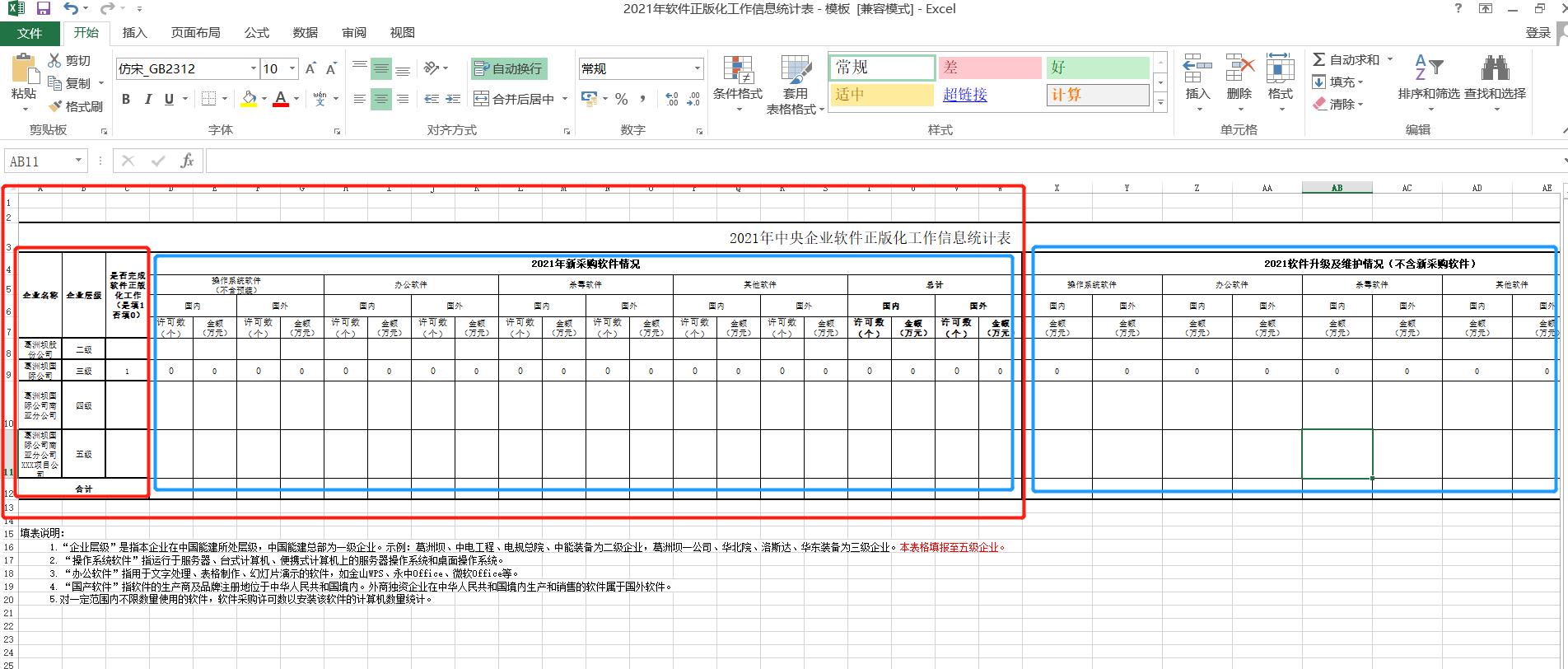
Task: Select the 超链接 cell style
Action: tap(989, 95)
